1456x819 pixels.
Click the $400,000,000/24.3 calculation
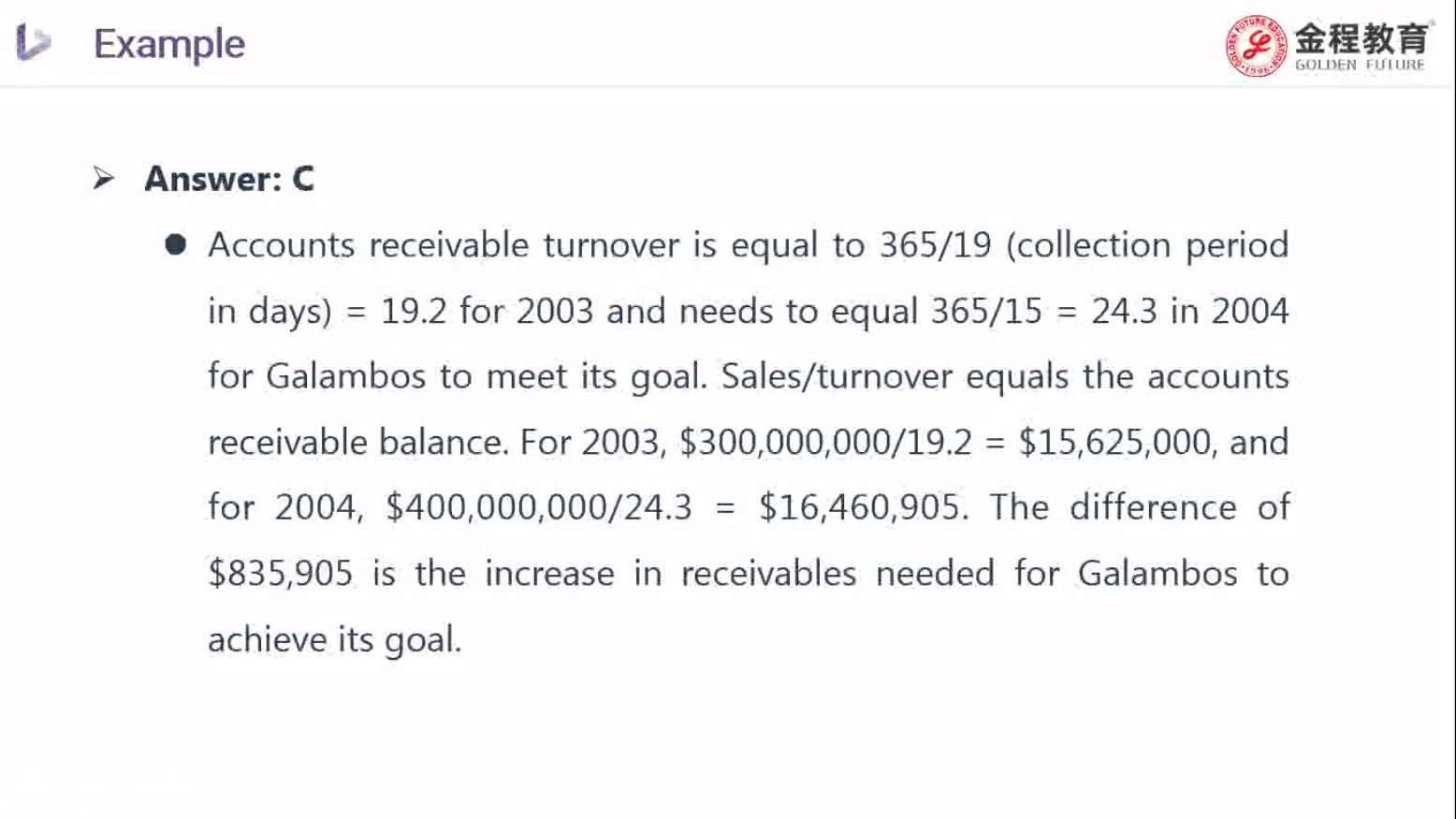click(539, 507)
